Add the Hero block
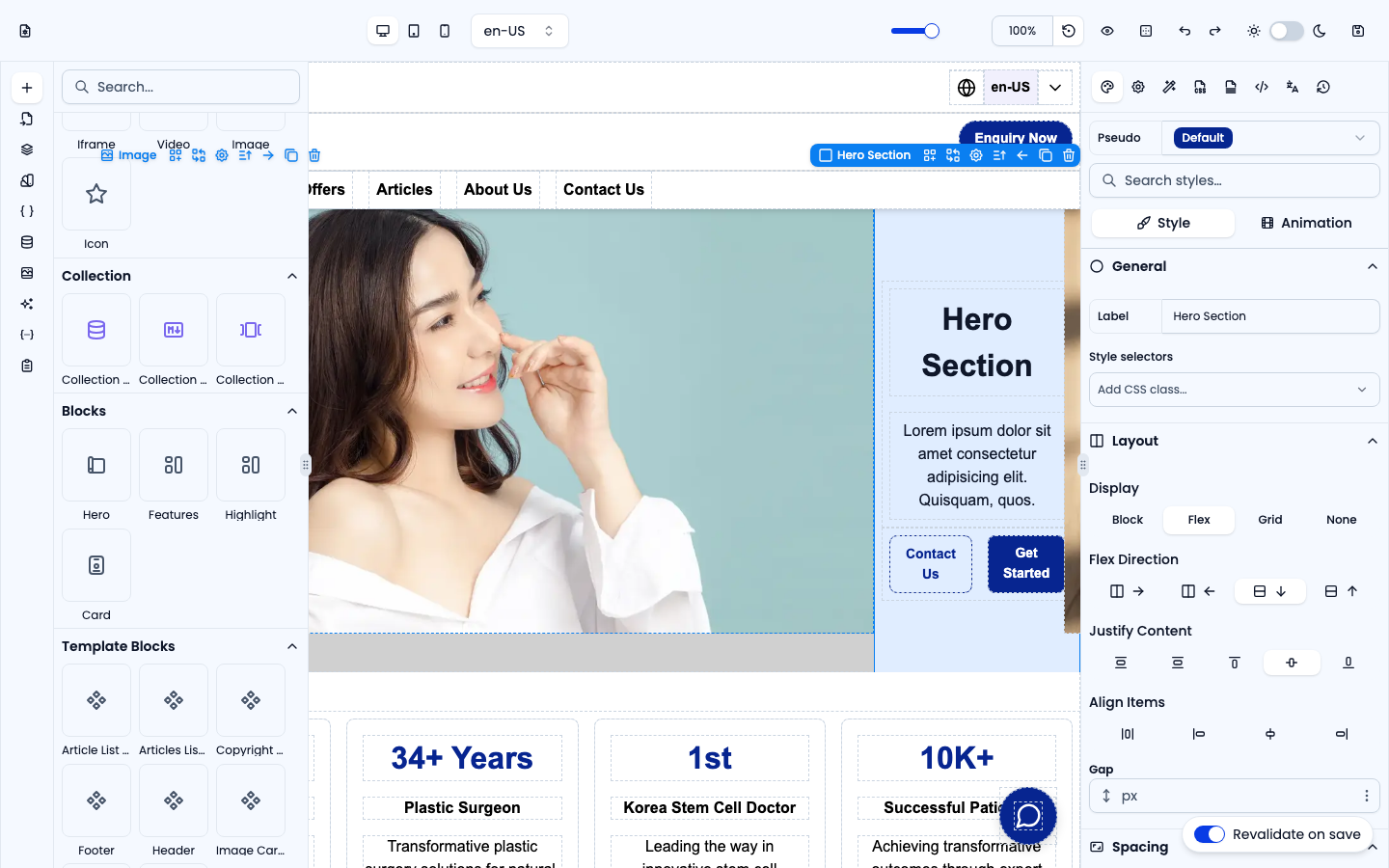The height and width of the screenshot is (868, 1389). pos(96,466)
